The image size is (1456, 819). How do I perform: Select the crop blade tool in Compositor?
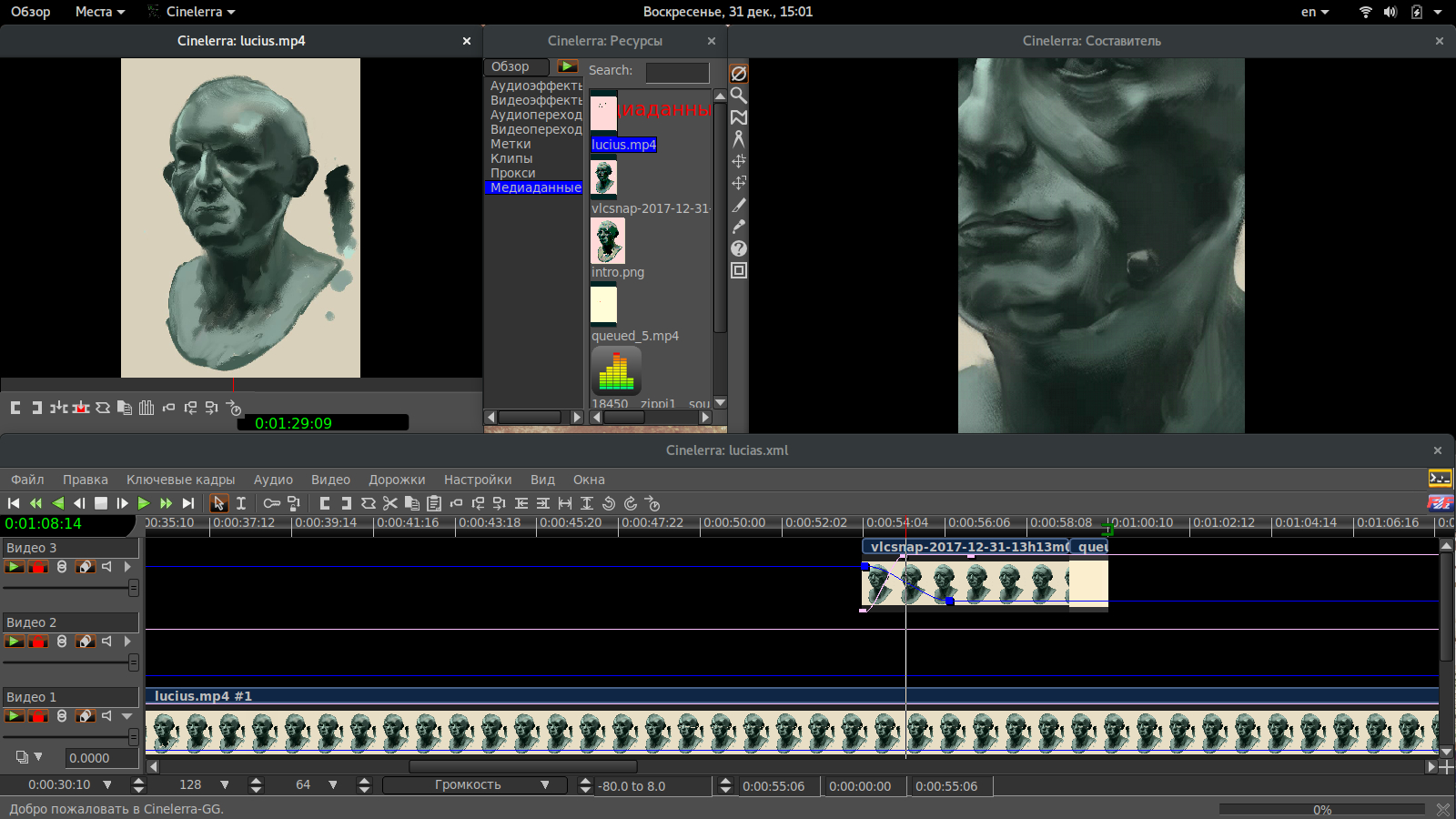click(739, 205)
